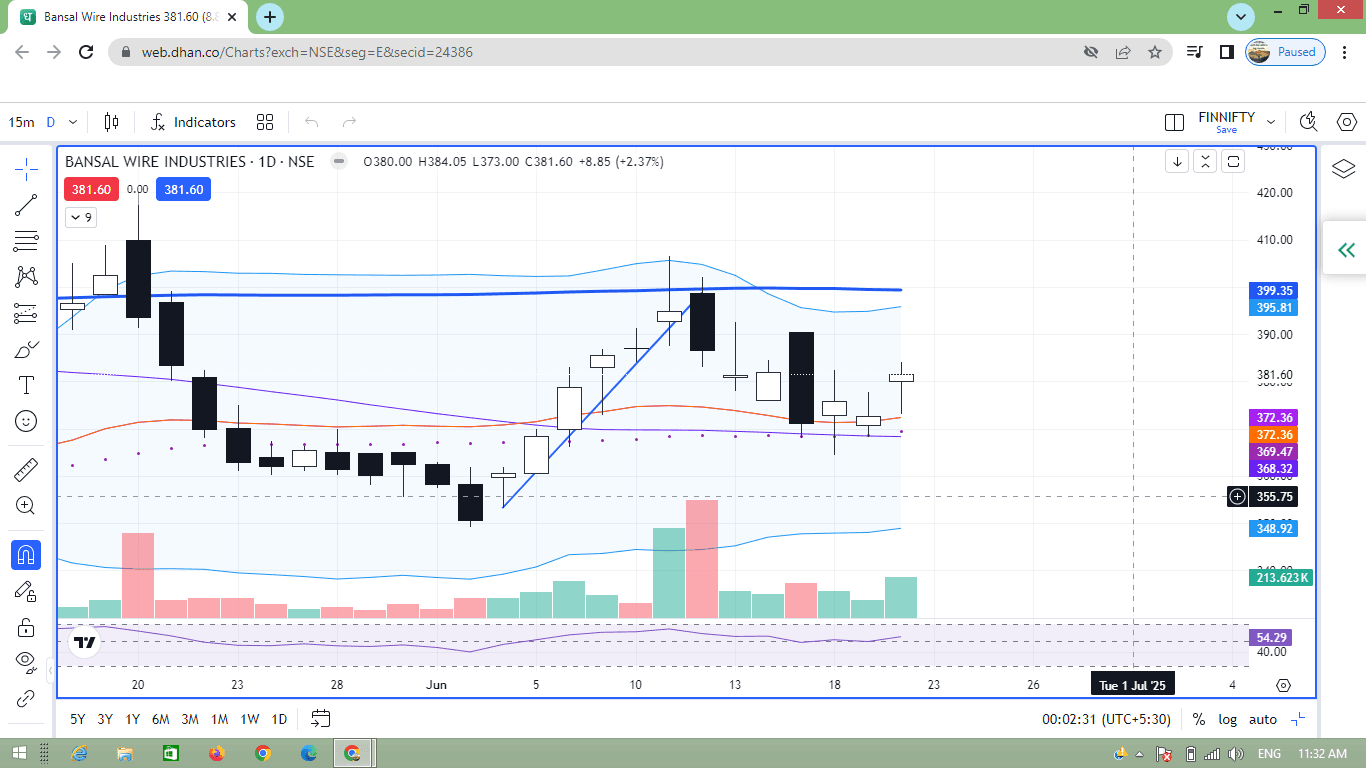
Task: Toggle the browser side panel
Action: [1226, 52]
